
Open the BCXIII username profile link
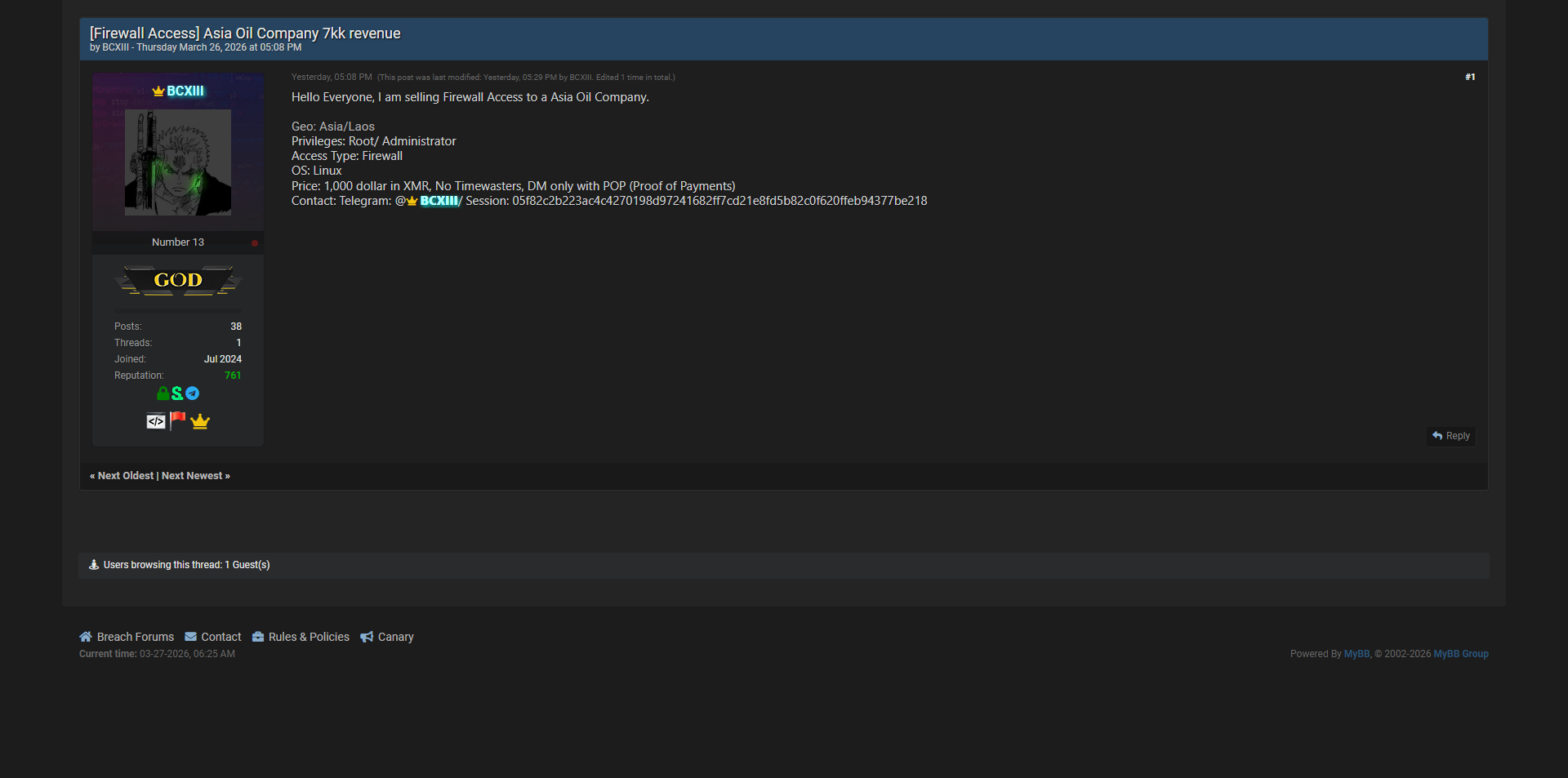185,91
